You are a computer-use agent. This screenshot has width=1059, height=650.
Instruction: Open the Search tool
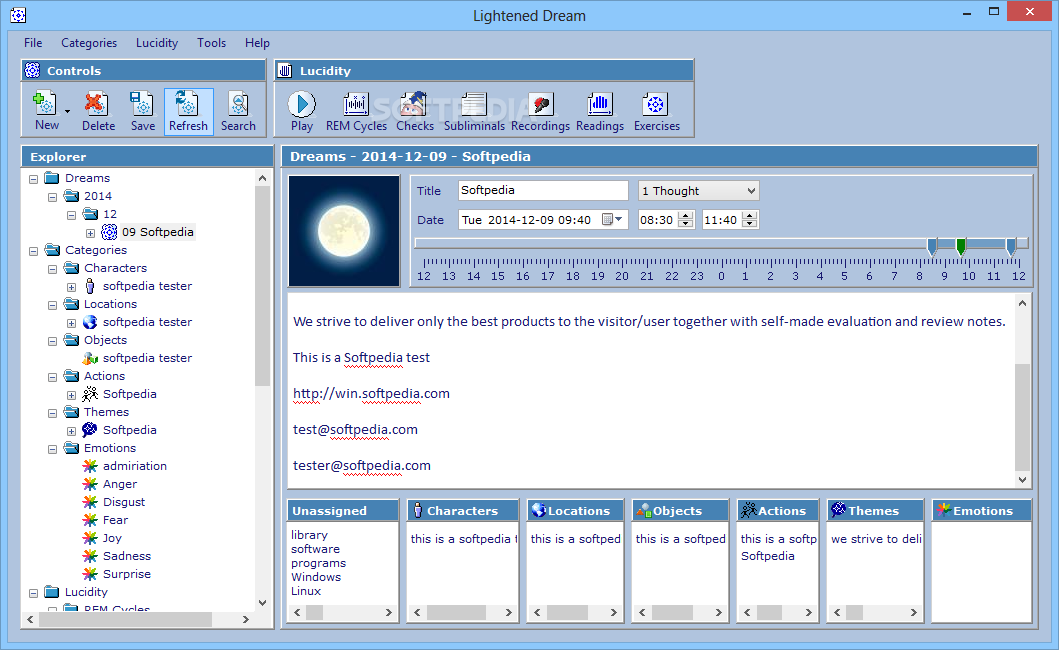pos(238,112)
